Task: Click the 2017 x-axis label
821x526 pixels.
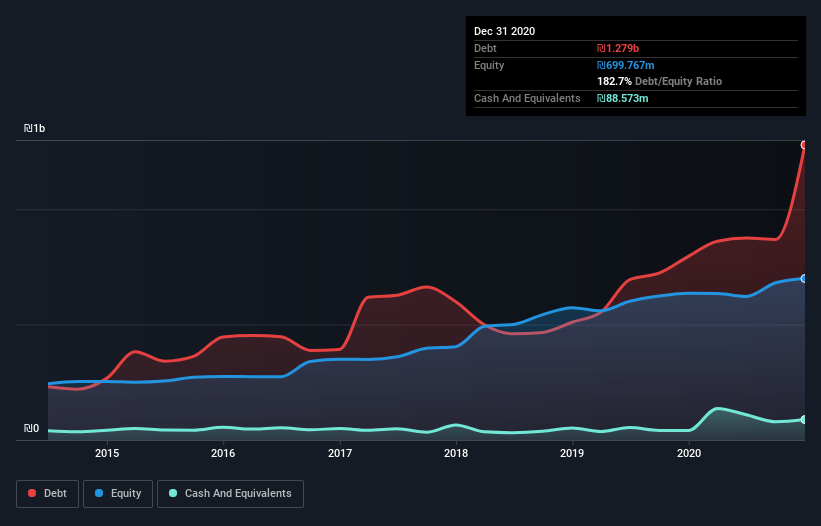Action: [x=340, y=453]
